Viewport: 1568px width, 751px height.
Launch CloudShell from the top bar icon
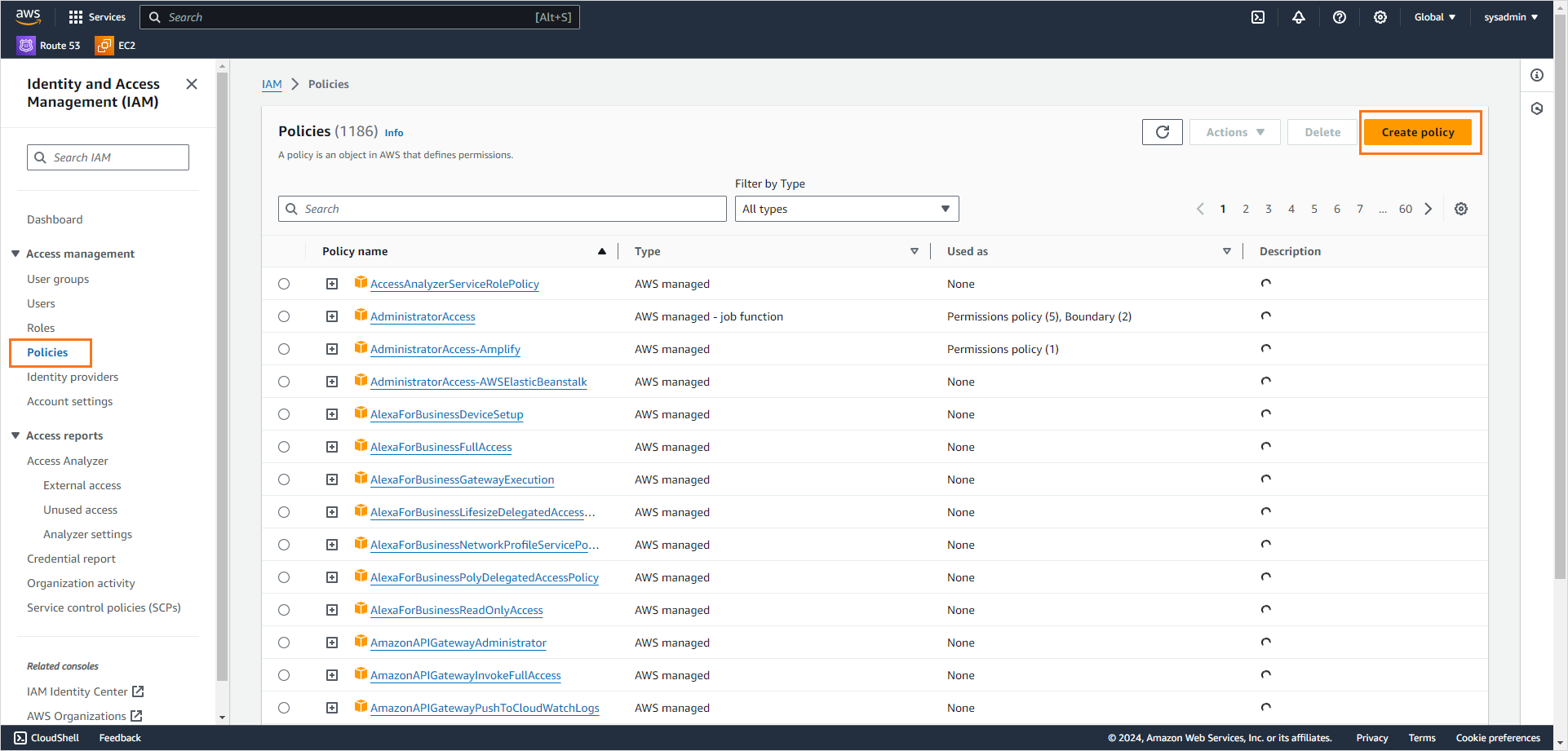[1258, 17]
